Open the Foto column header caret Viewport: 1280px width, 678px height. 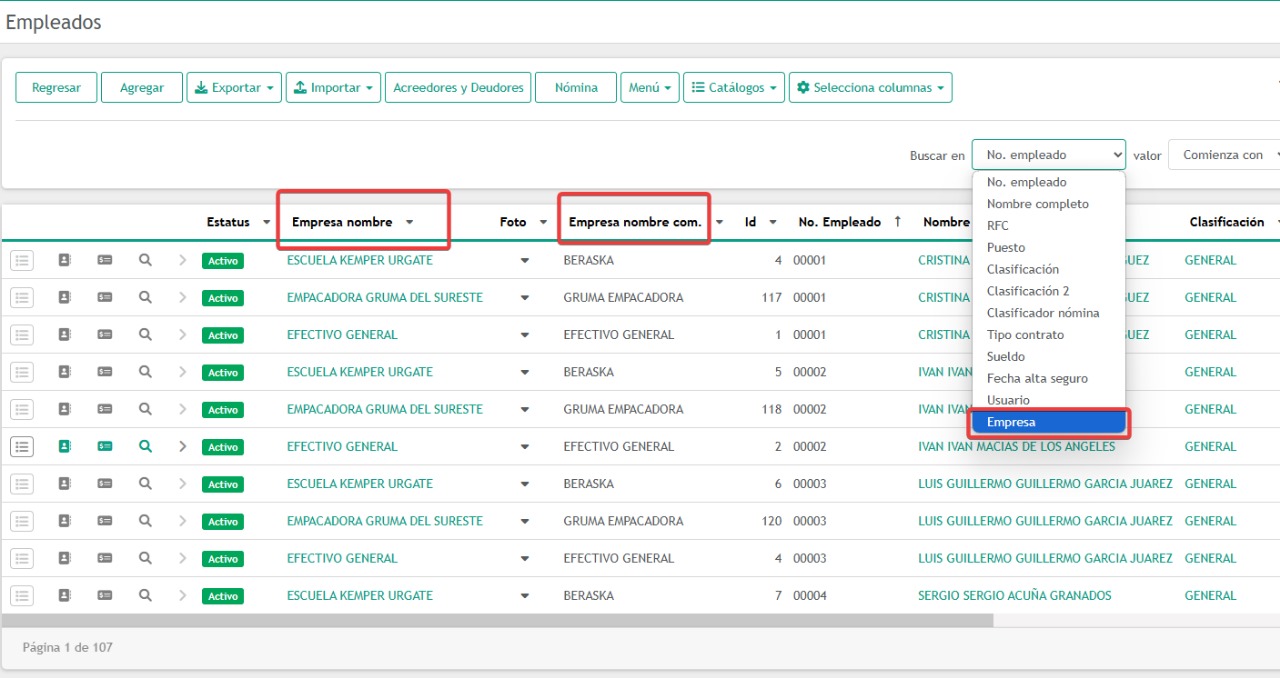click(543, 222)
